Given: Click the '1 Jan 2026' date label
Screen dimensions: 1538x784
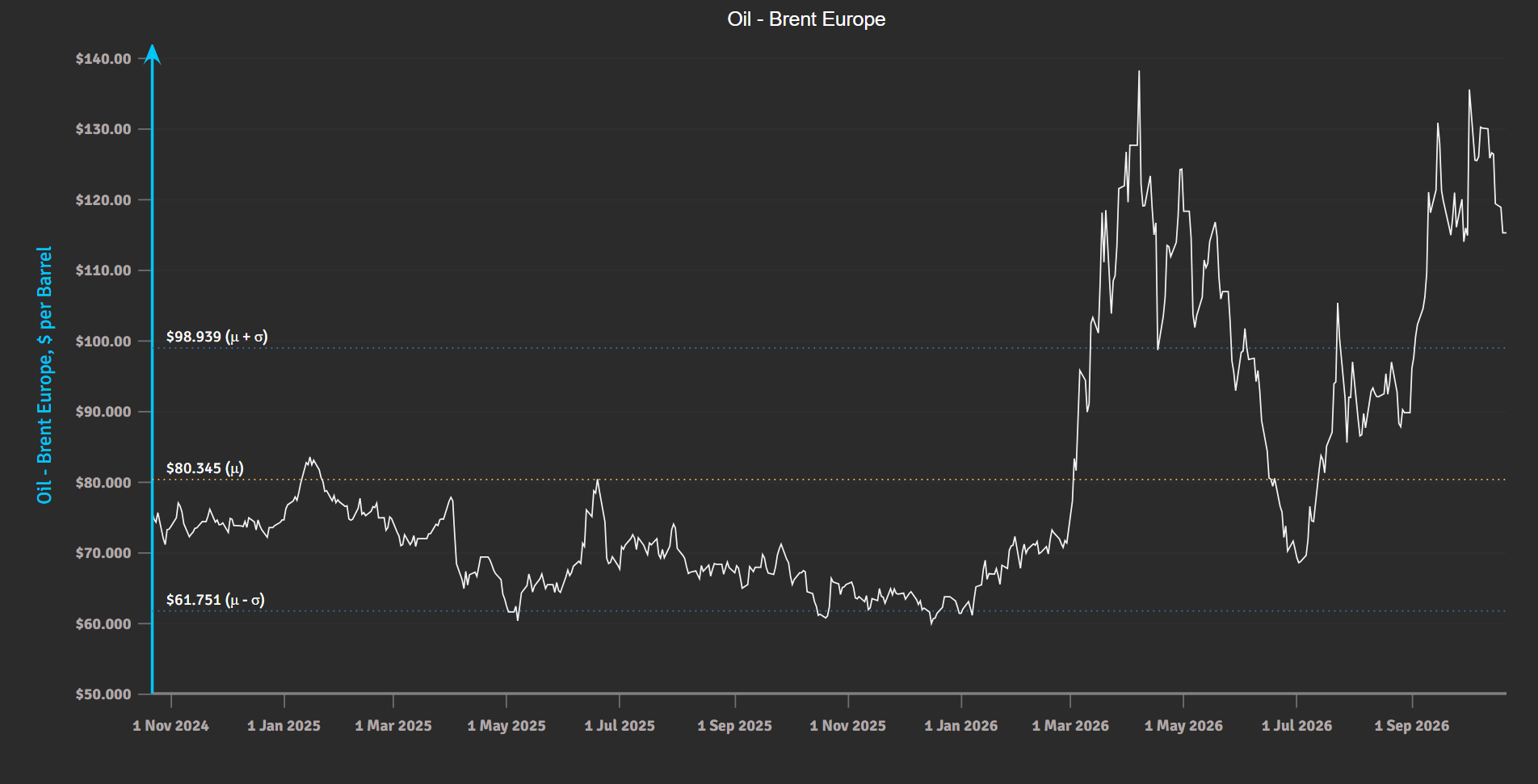Looking at the screenshot, I should coord(961,726).
